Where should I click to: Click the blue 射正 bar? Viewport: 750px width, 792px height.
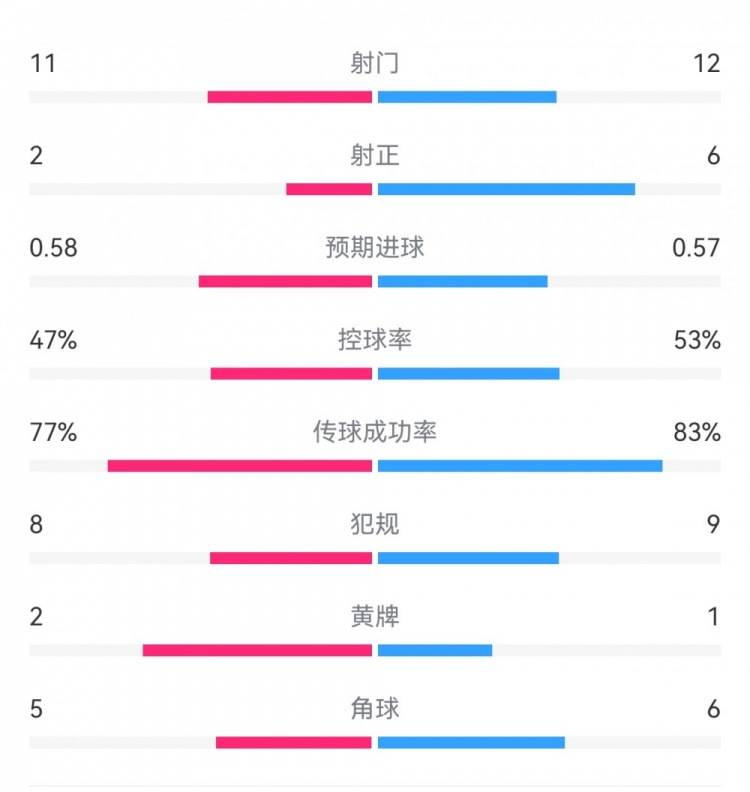[506, 189]
